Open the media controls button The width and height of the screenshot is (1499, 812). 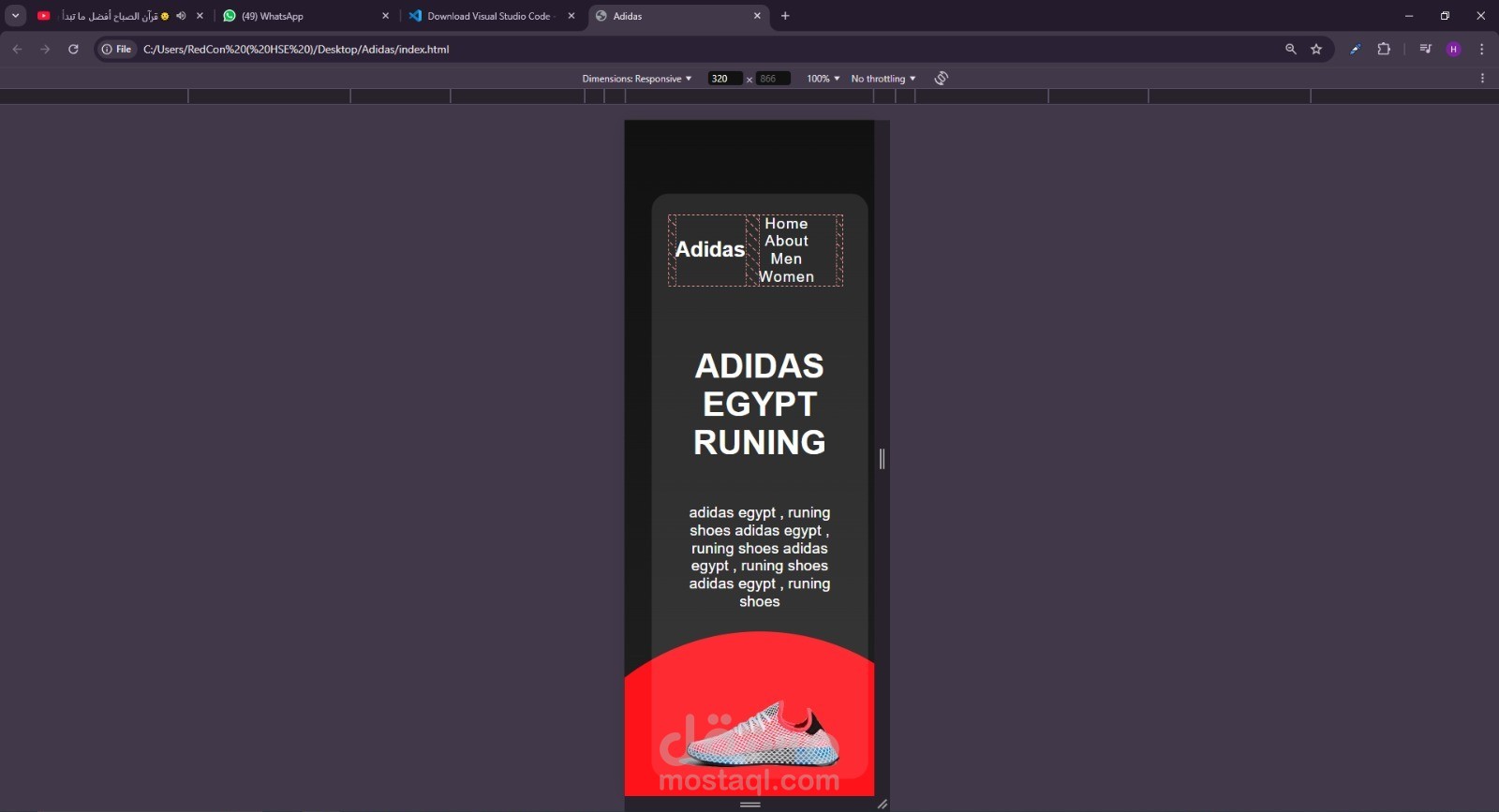(x=1425, y=49)
